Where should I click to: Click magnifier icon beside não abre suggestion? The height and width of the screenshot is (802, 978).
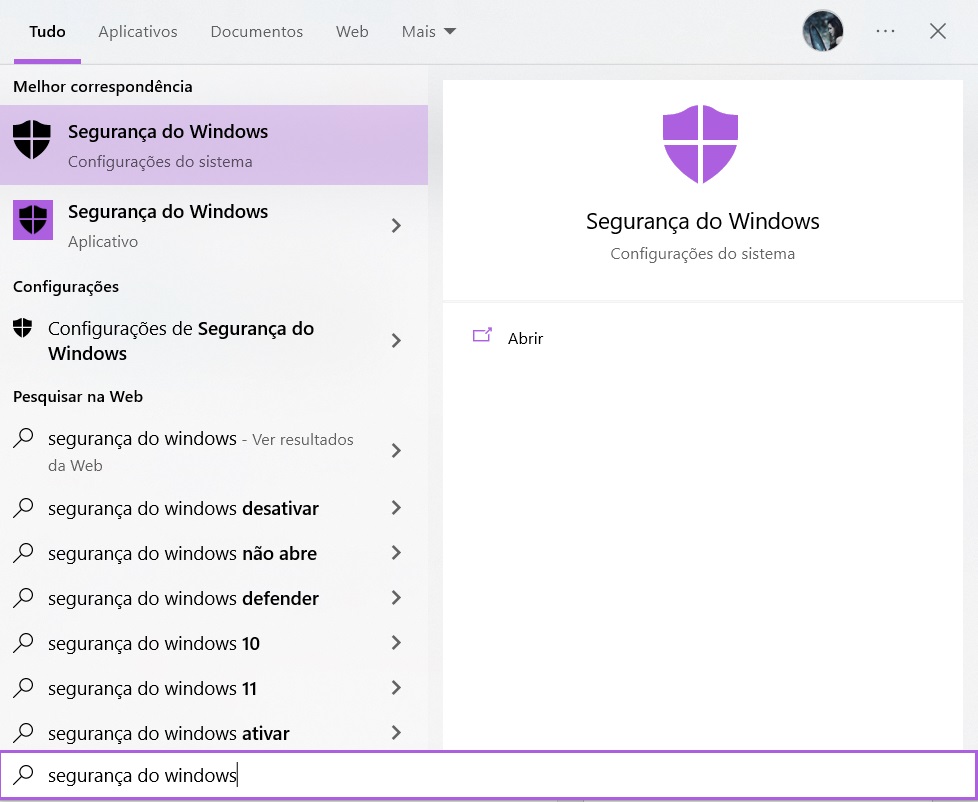23,553
